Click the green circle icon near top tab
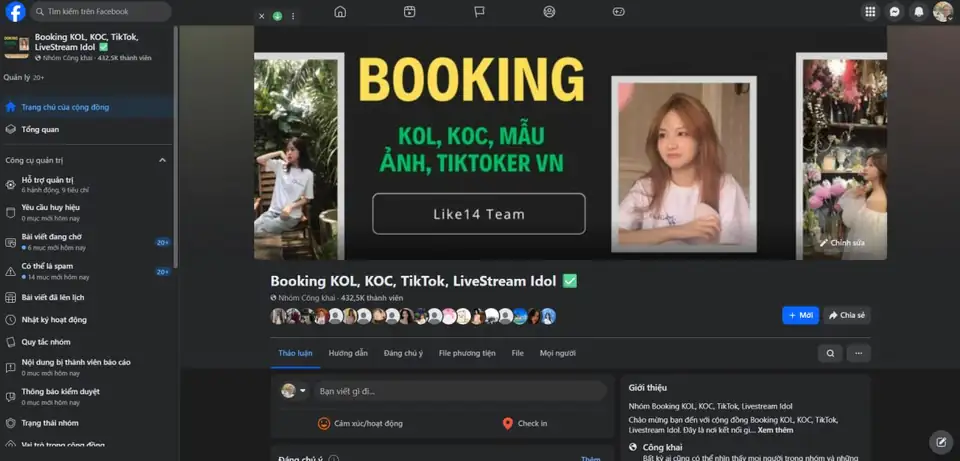Screen dimensions: 960x461 pyautogui.click(x=277, y=16)
